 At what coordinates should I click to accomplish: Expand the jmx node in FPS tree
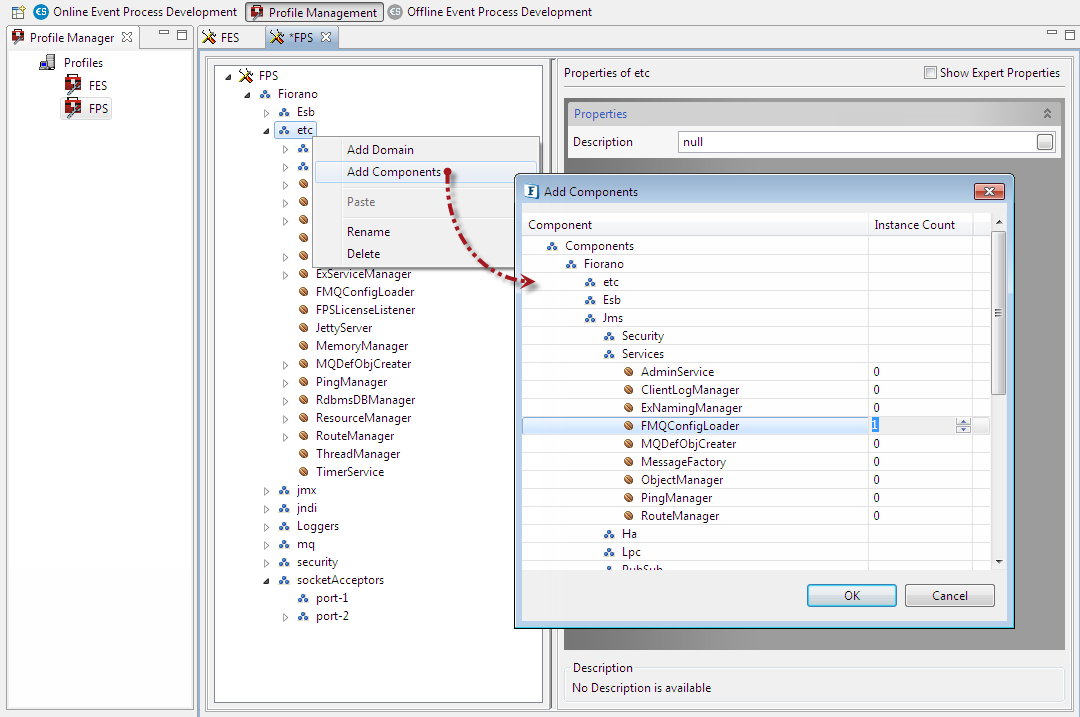(267, 490)
